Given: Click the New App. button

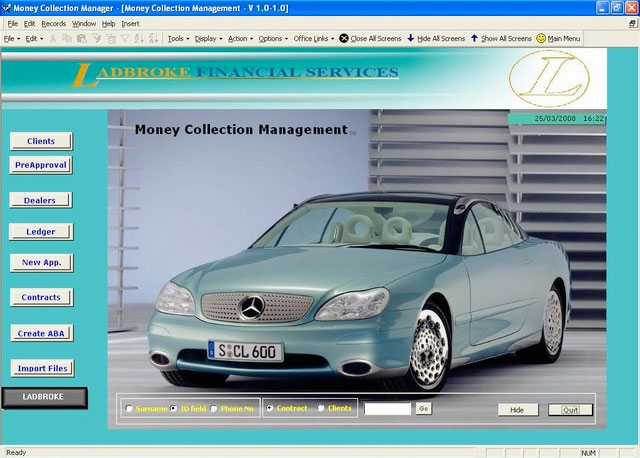Looking at the screenshot, I should 42,262.
